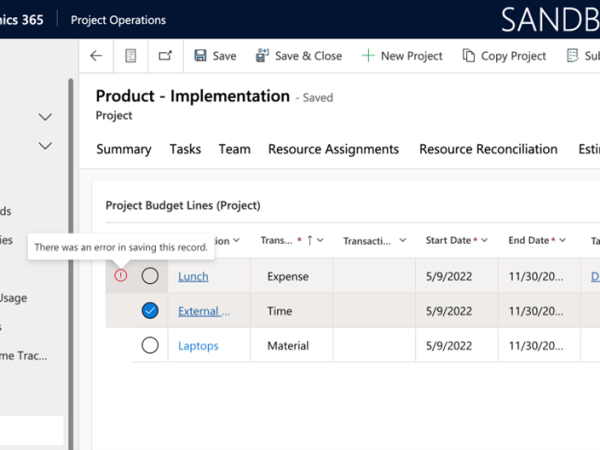Open the Resource Assignments tab
The width and height of the screenshot is (600, 450).
pos(334,149)
